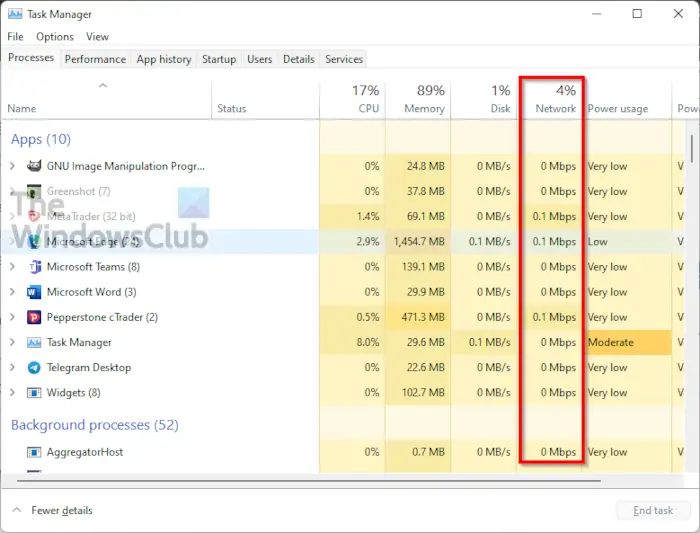This screenshot has height=533, width=700.
Task: Sort processes by CPU column
Action: pos(352,100)
